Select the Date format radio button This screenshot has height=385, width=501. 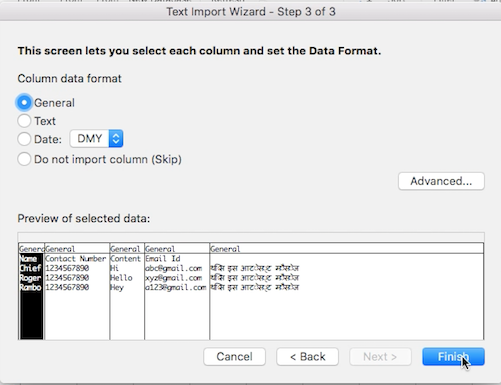(x=24, y=139)
